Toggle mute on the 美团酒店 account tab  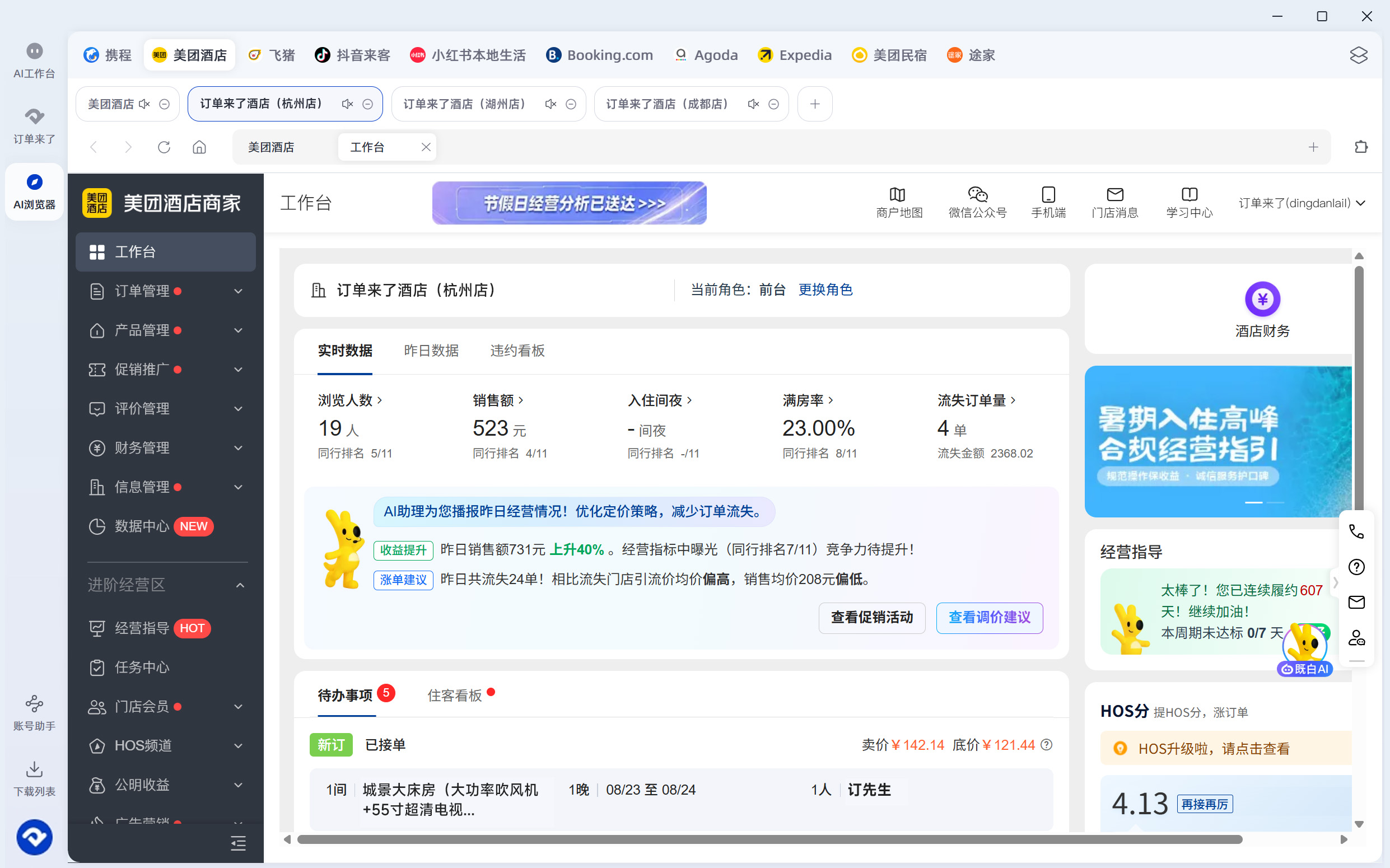click(x=144, y=104)
